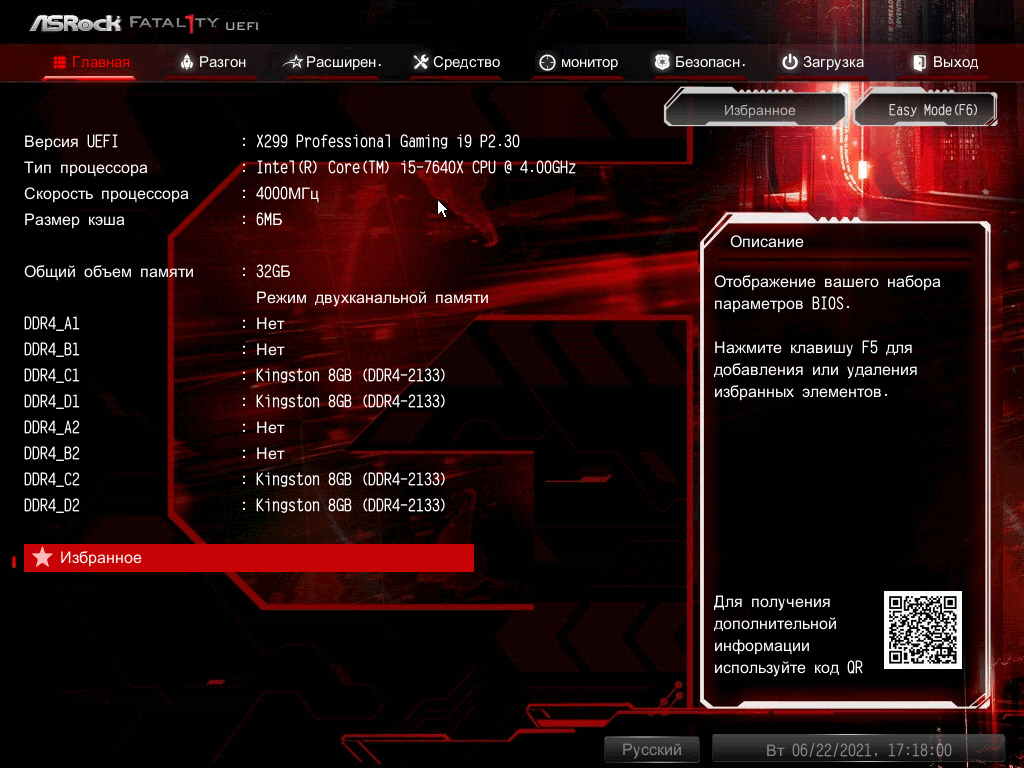Click the Средство wrench icon

tap(421, 62)
